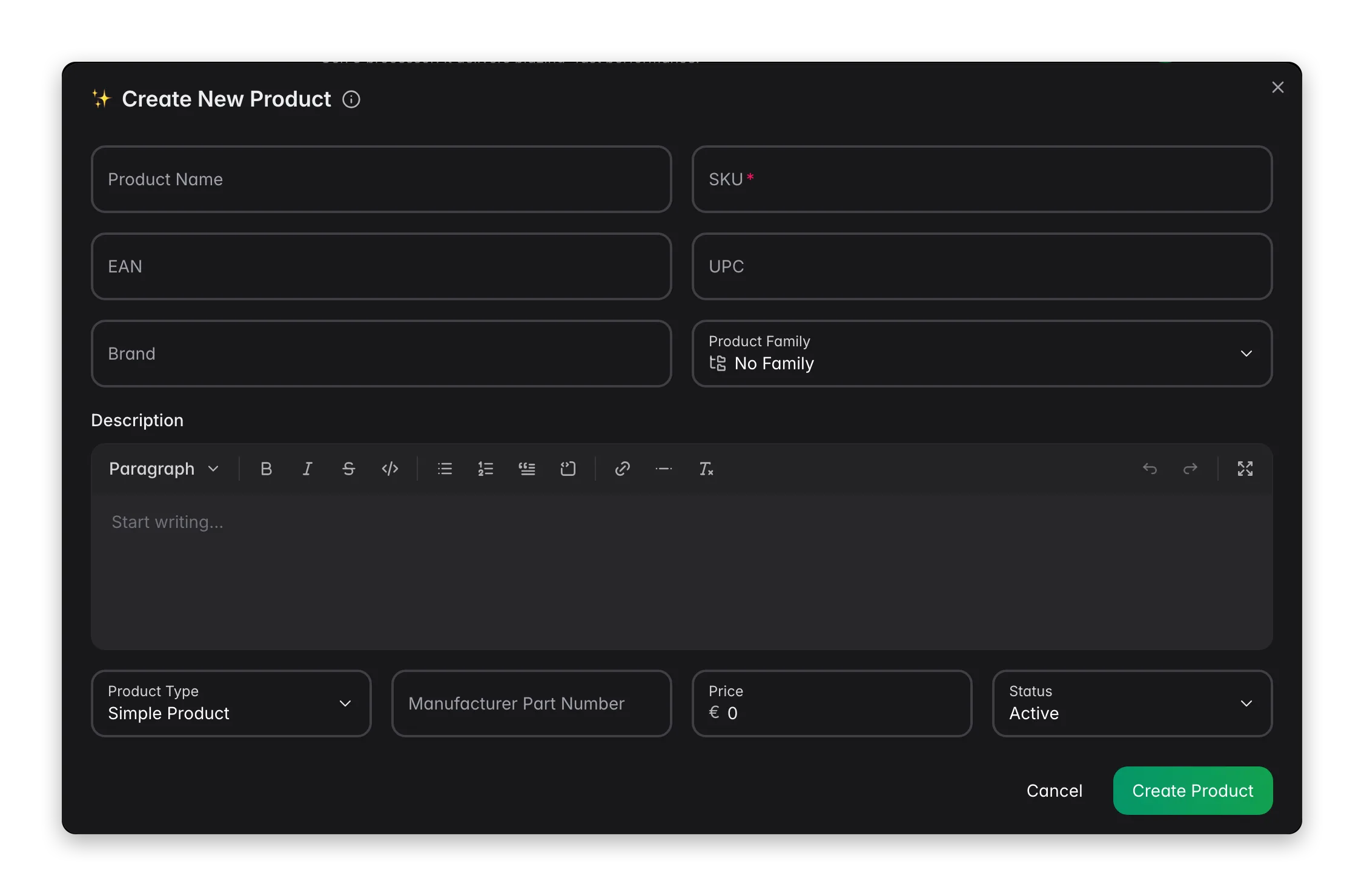Open the Product Family dropdown
The width and height of the screenshot is (1364, 896).
(982, 354)
